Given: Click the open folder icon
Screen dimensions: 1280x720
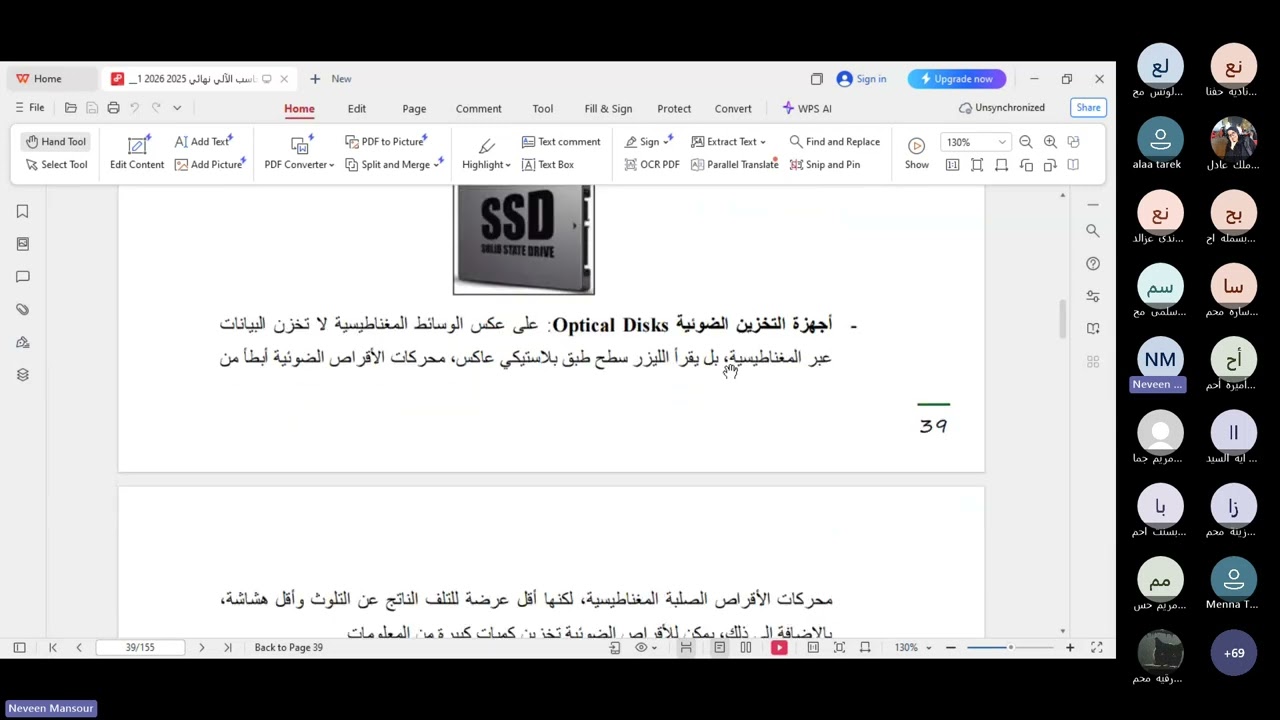Looking at the screenshot, I should point(70,107).
